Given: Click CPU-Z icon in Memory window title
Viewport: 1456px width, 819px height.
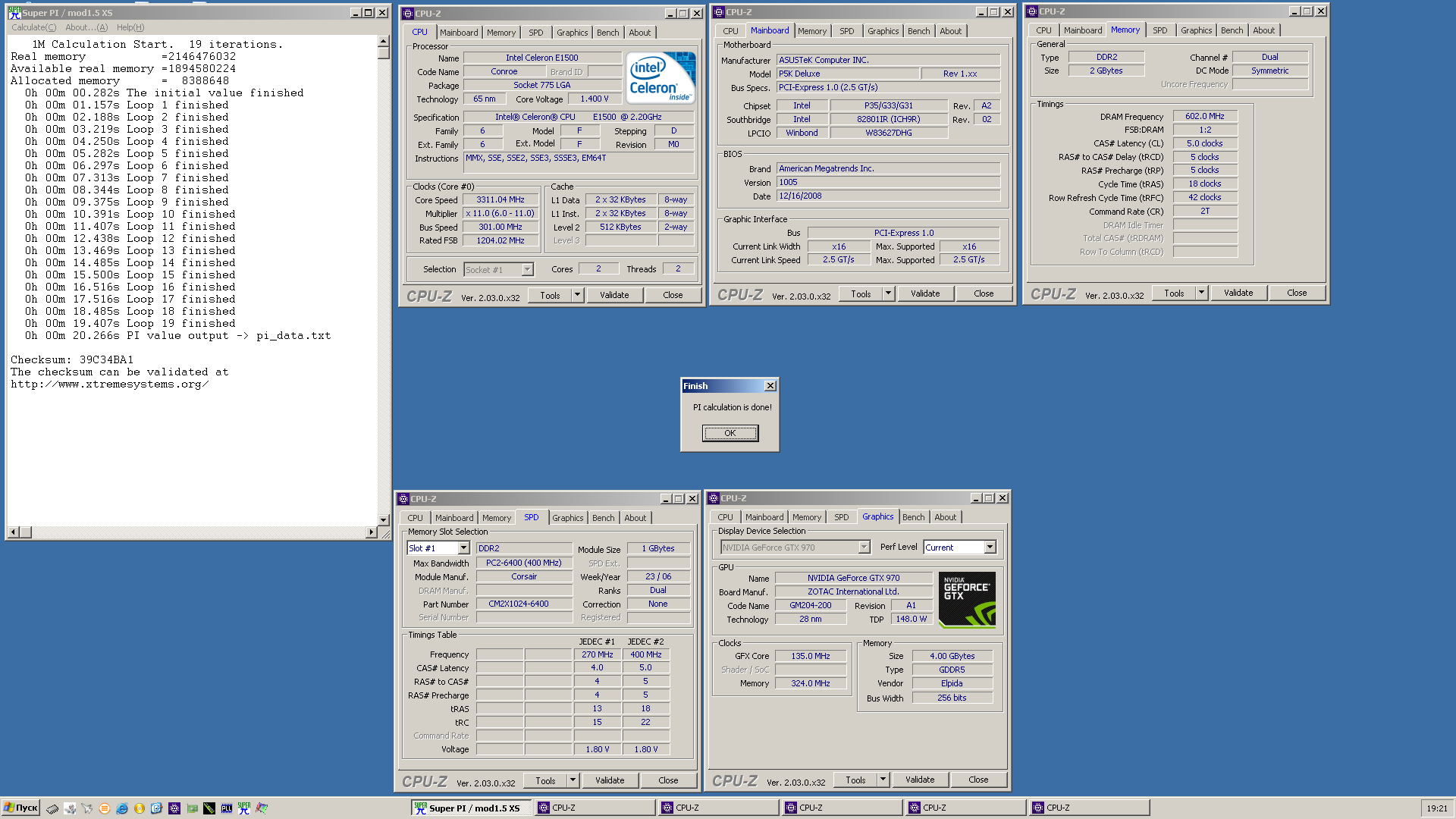Looking at the screenshot, I should click(x=1032, y=11).
